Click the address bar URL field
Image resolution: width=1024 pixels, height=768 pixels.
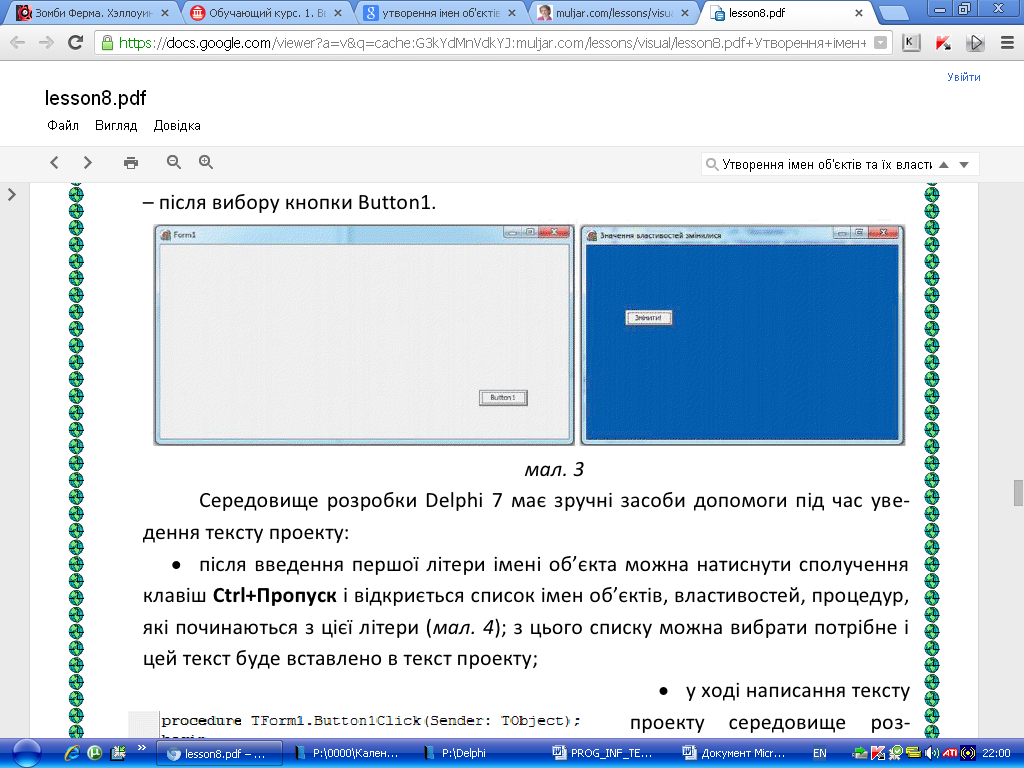pyautogui.click(x=493, y=43)
